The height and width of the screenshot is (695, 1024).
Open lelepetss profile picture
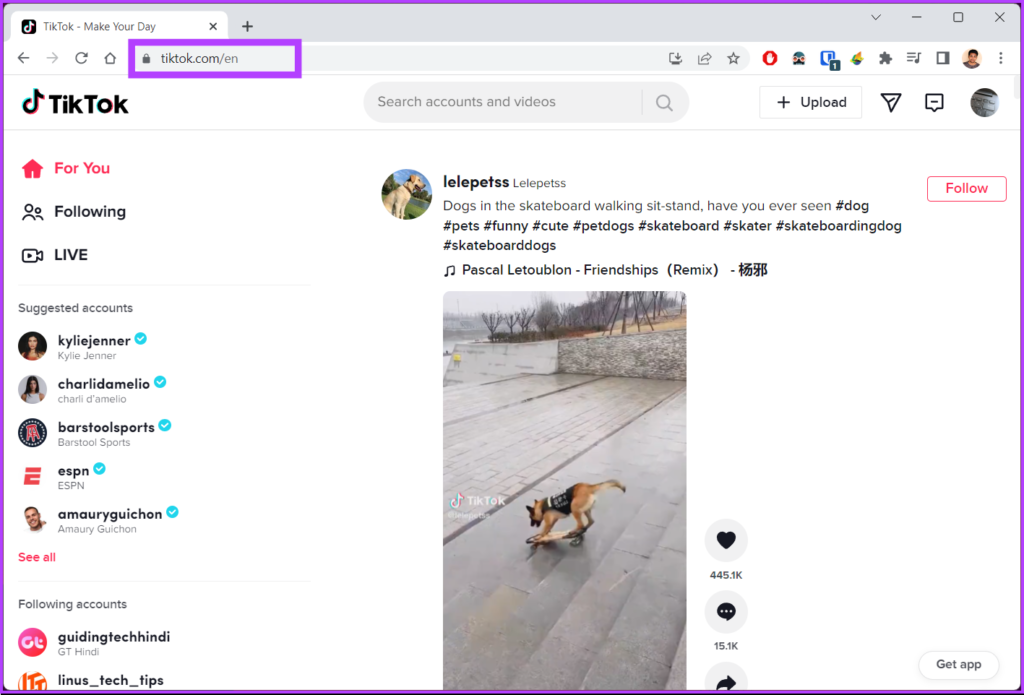[x=407, y=195]
